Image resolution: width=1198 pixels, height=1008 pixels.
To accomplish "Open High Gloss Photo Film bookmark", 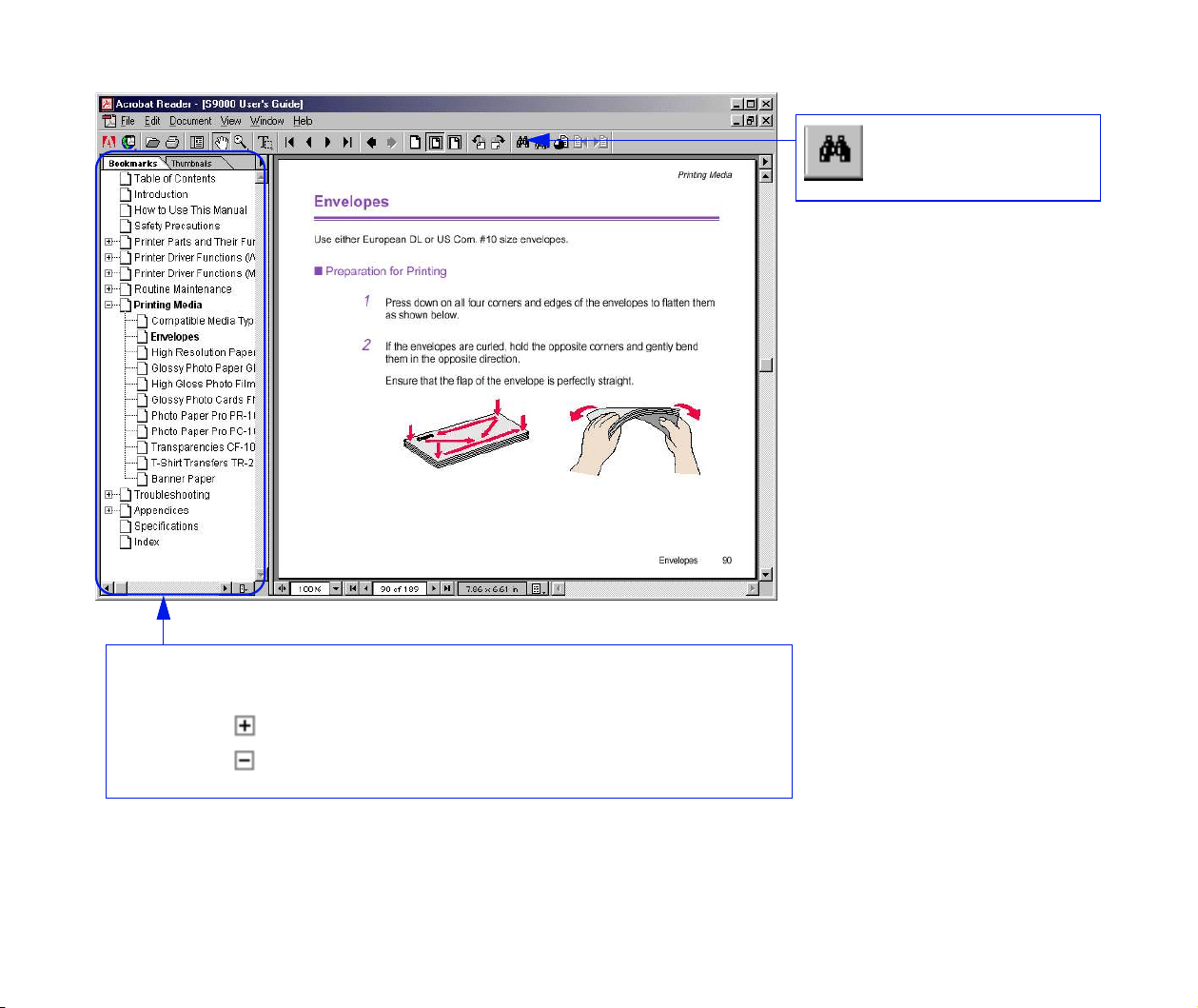I will point(203,385).
